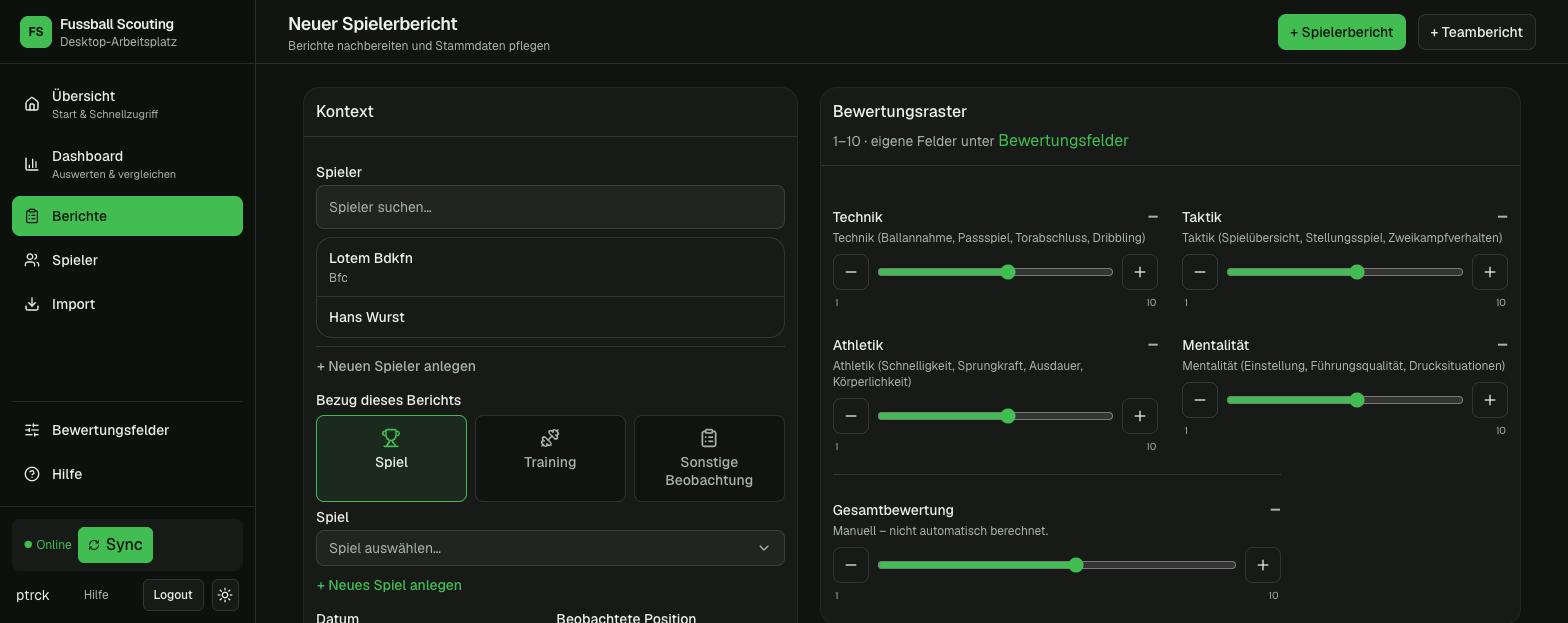Increase the Technik rating

[x=1140, y=272]
